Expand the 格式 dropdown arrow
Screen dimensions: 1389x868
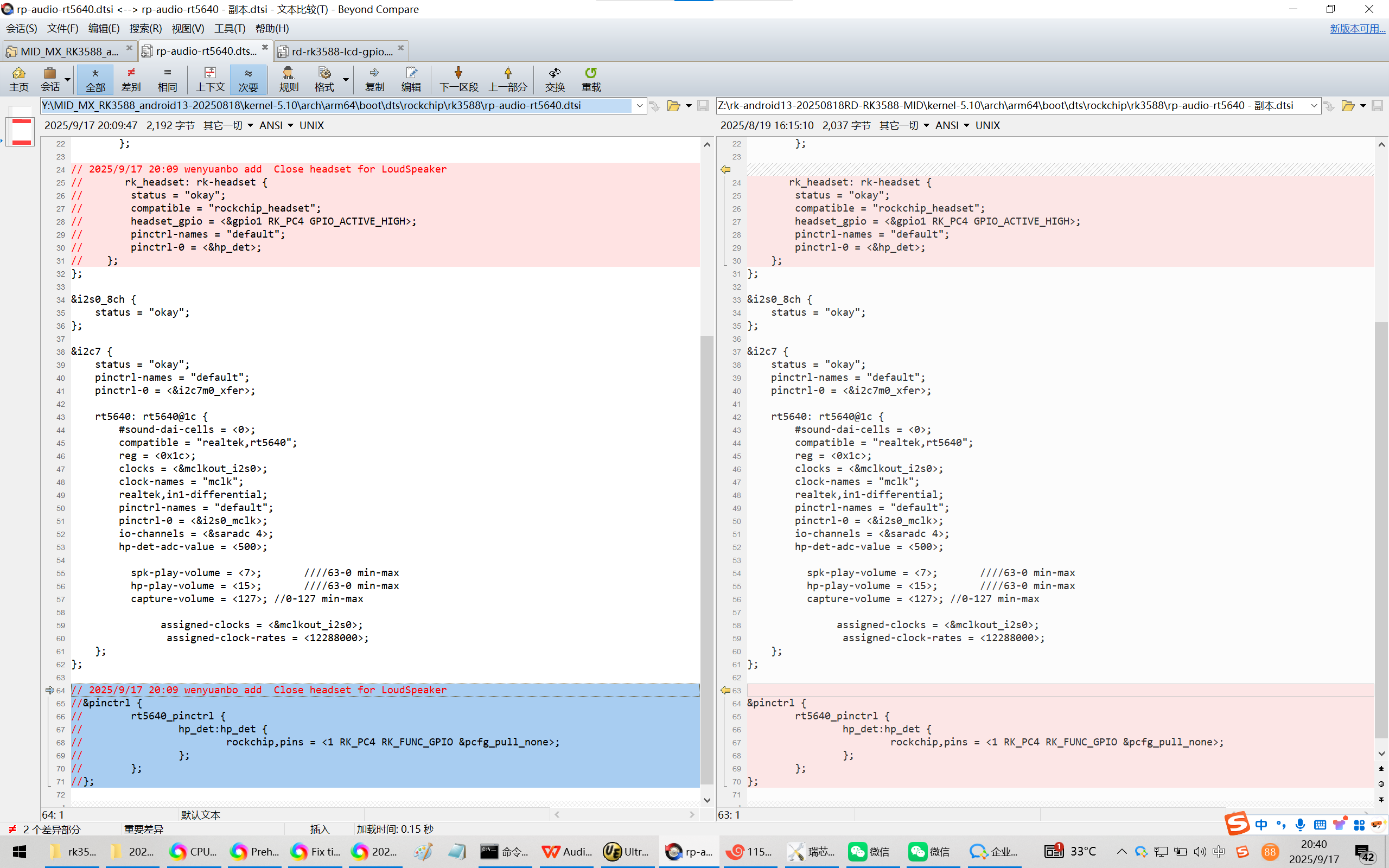tap(346, 80)
